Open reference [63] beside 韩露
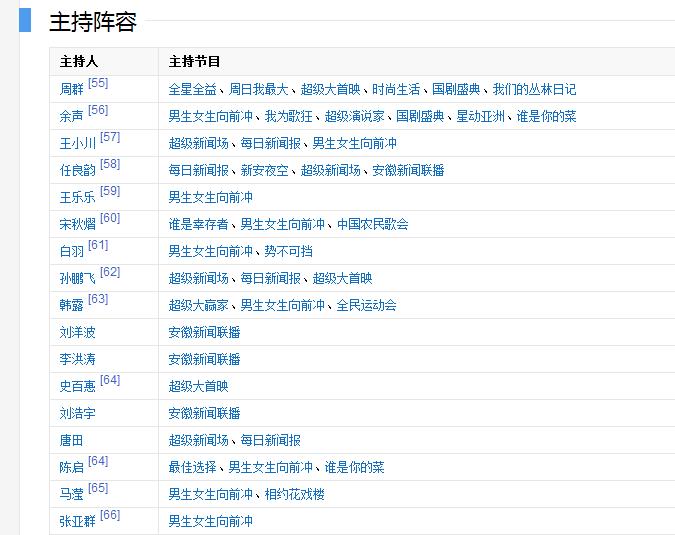This screenshot has height=535, width=675. click(x=98, y=299)
